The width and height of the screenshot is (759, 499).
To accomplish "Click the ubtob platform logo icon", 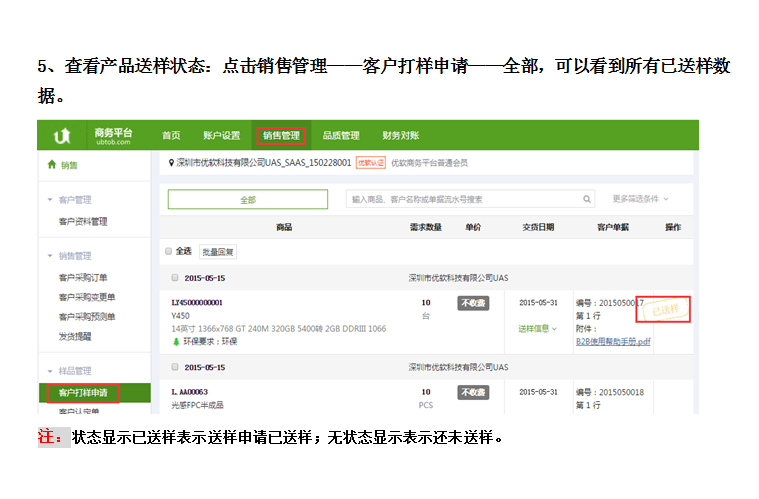I will click(x=62, y=135).
